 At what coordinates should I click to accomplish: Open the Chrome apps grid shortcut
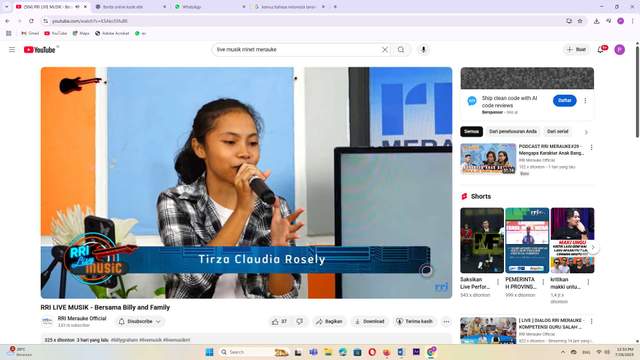coord(9,33)
